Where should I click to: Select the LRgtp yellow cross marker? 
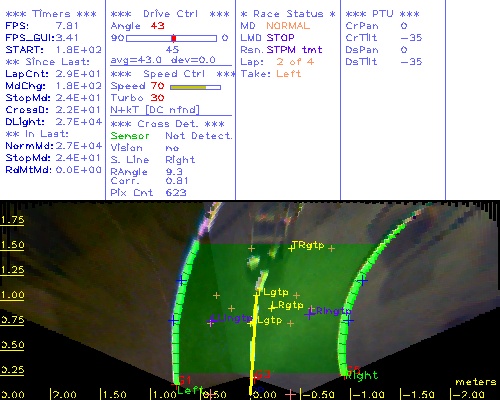[x=273, y=308]
